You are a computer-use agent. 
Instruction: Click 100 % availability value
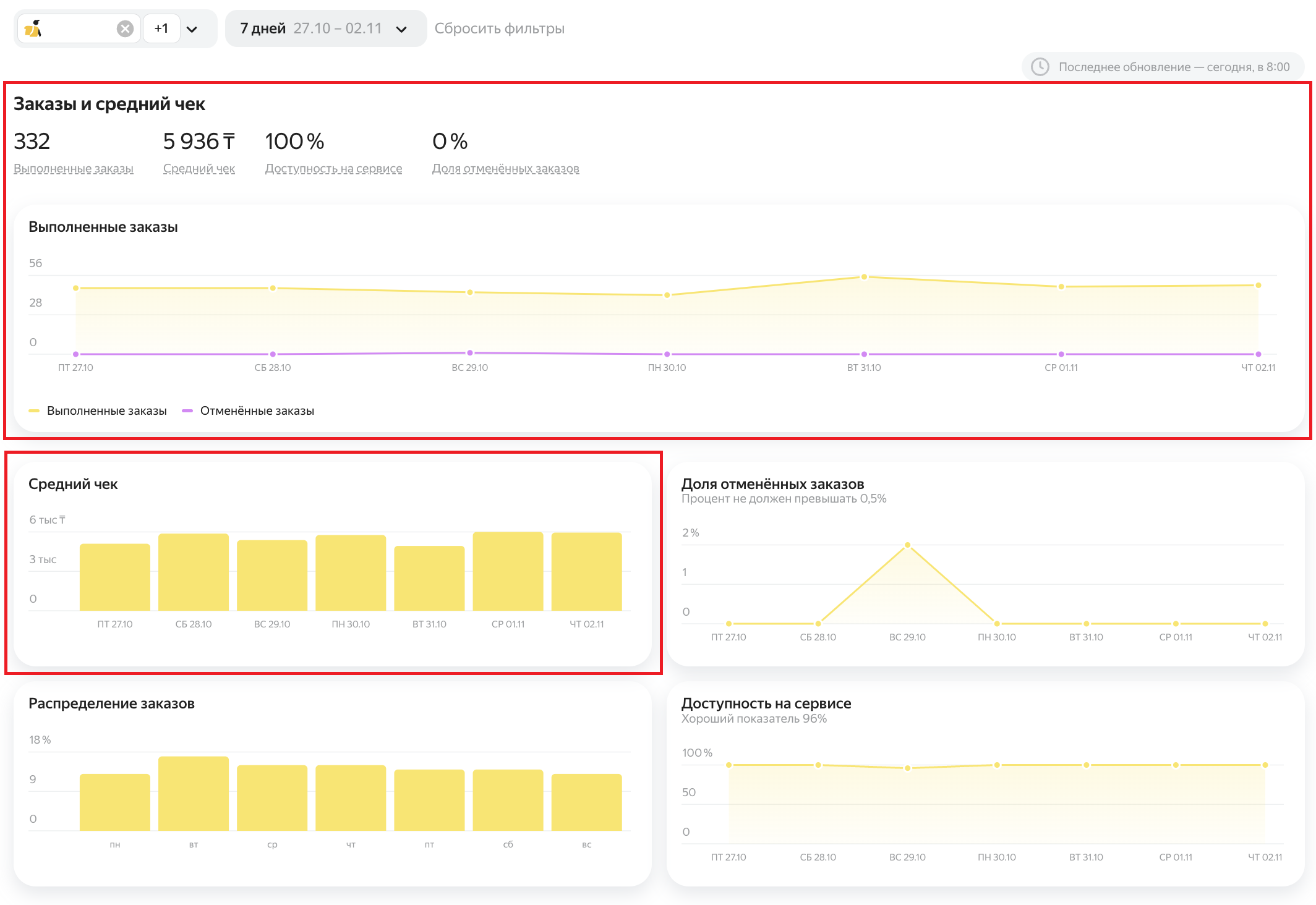(294, 142)
